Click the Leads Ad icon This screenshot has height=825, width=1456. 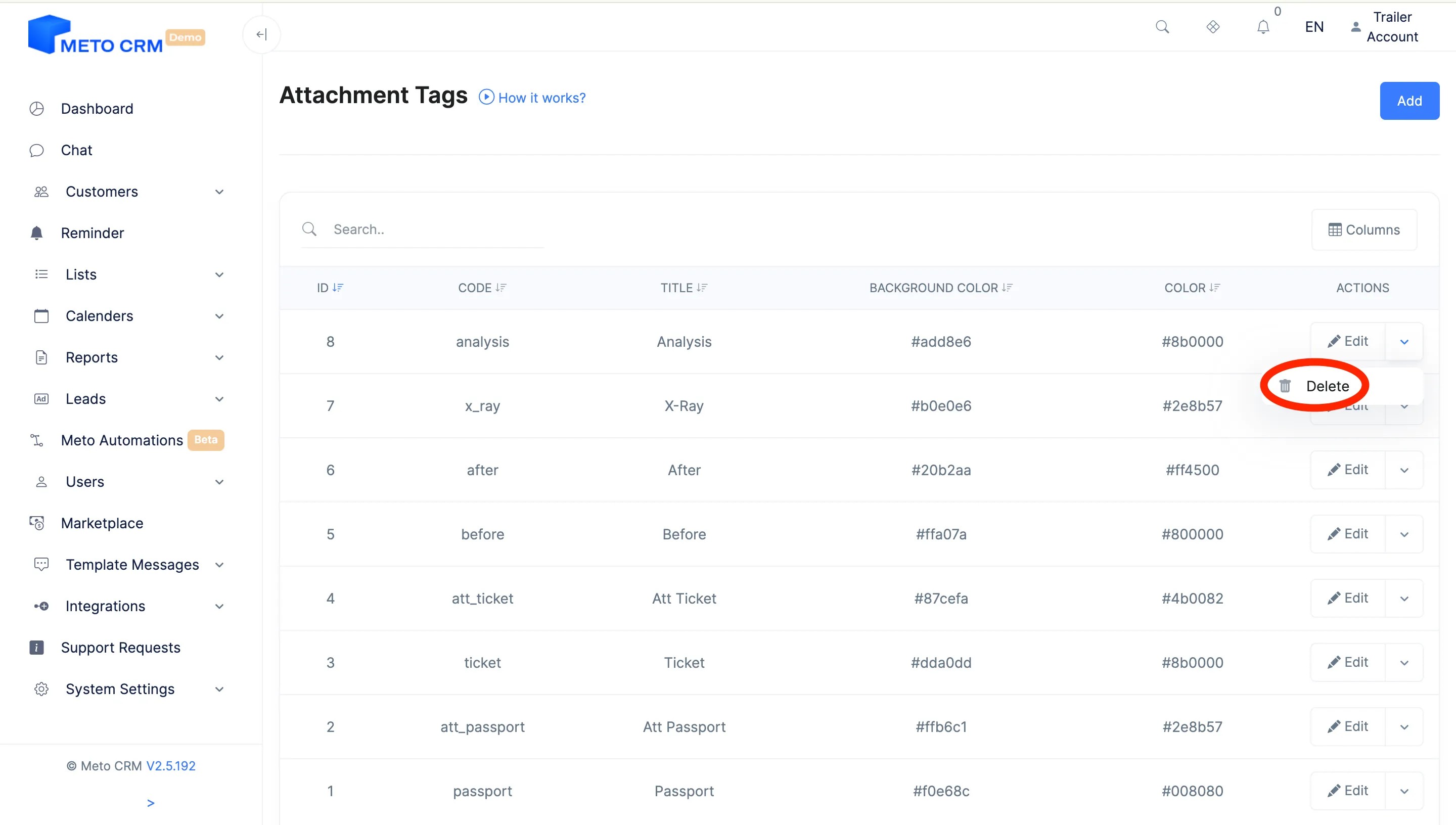(41, 398)
